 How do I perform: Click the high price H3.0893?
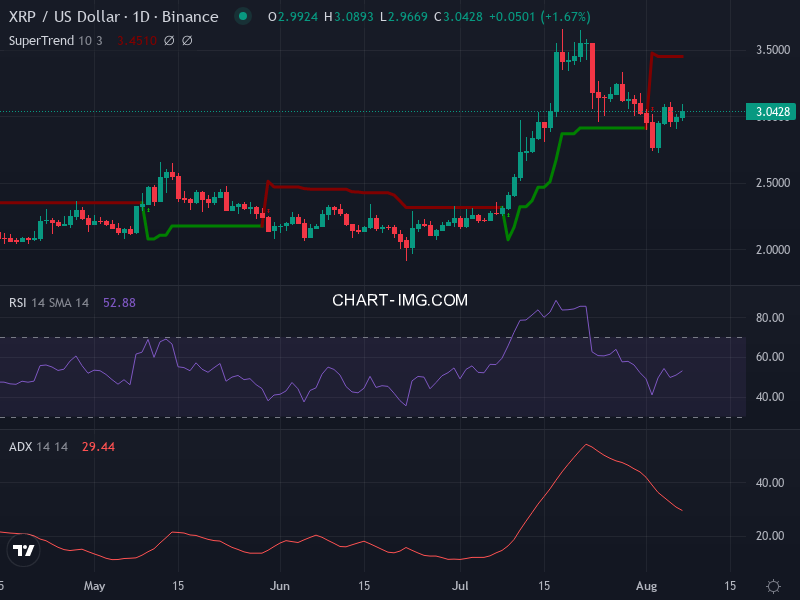[349, 17]
